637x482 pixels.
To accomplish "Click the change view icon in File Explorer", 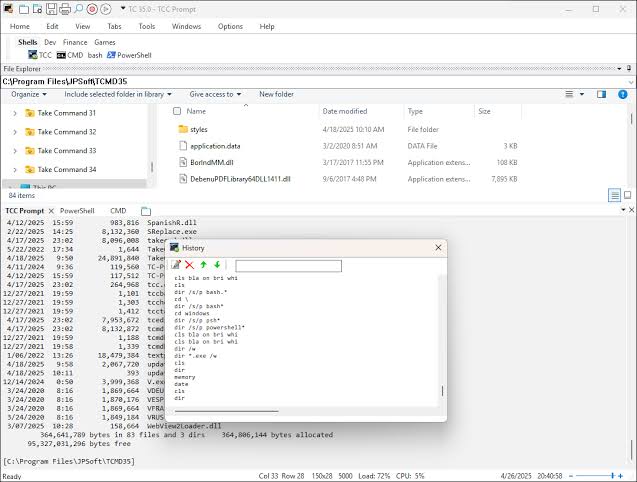I will (x=569, y=94).
